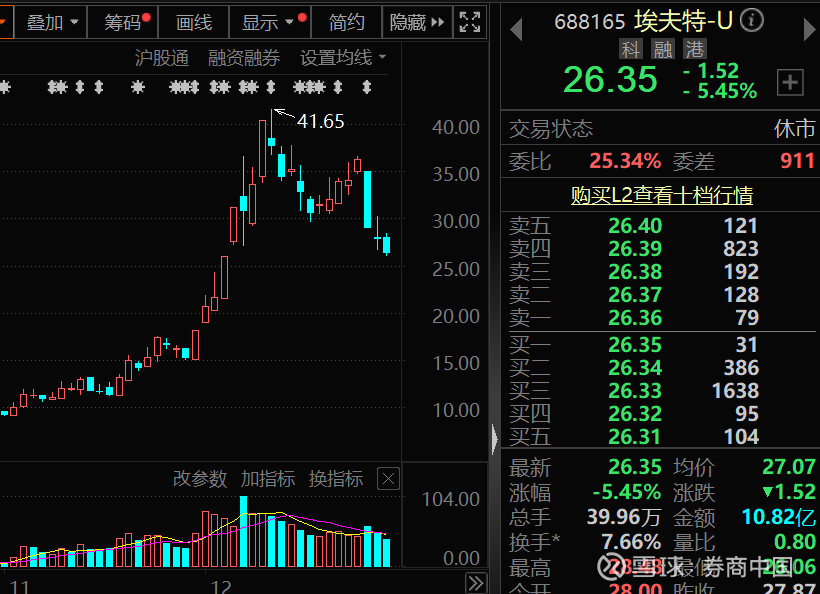Click the 科 badge
Screen dimensions: 820x594
coord(631,50)
